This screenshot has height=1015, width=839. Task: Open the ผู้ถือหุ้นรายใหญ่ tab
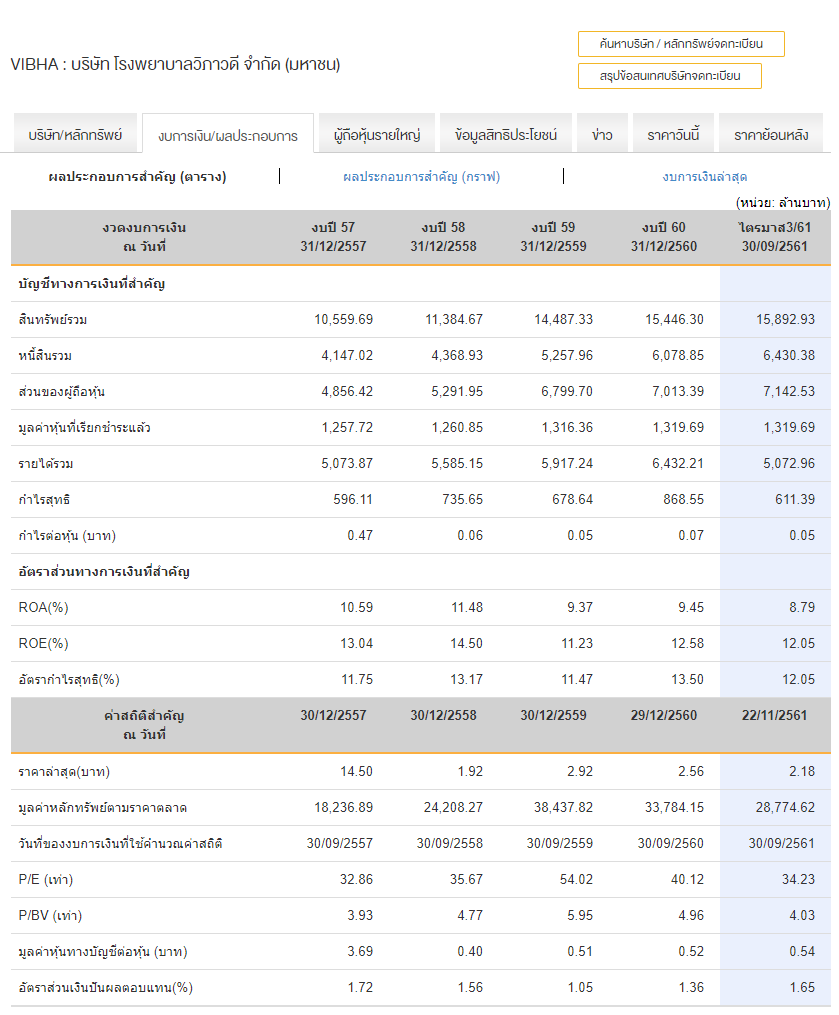(x=377, y=135)
